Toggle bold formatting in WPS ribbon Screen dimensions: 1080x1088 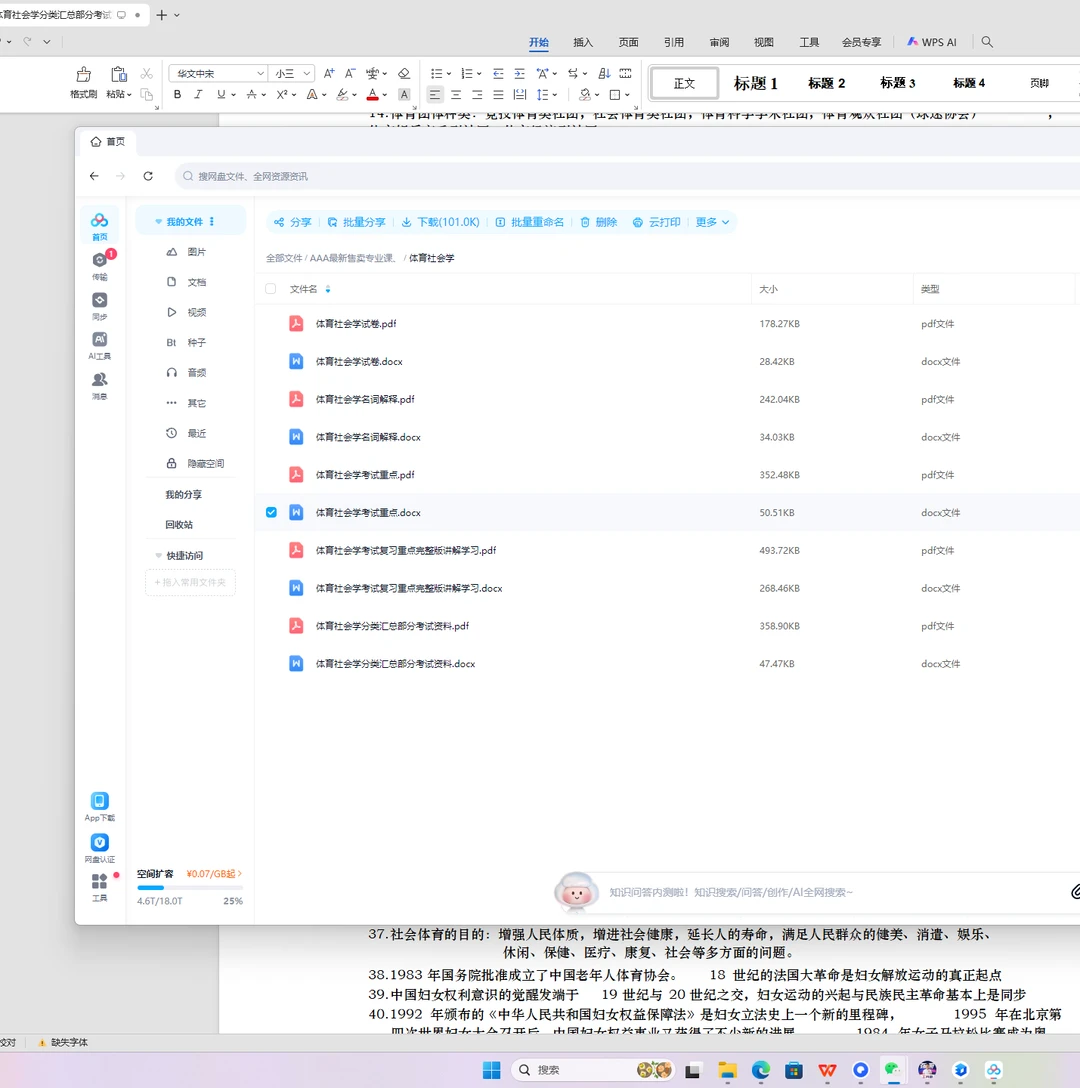pyautogui.click(x=177, y=94)
